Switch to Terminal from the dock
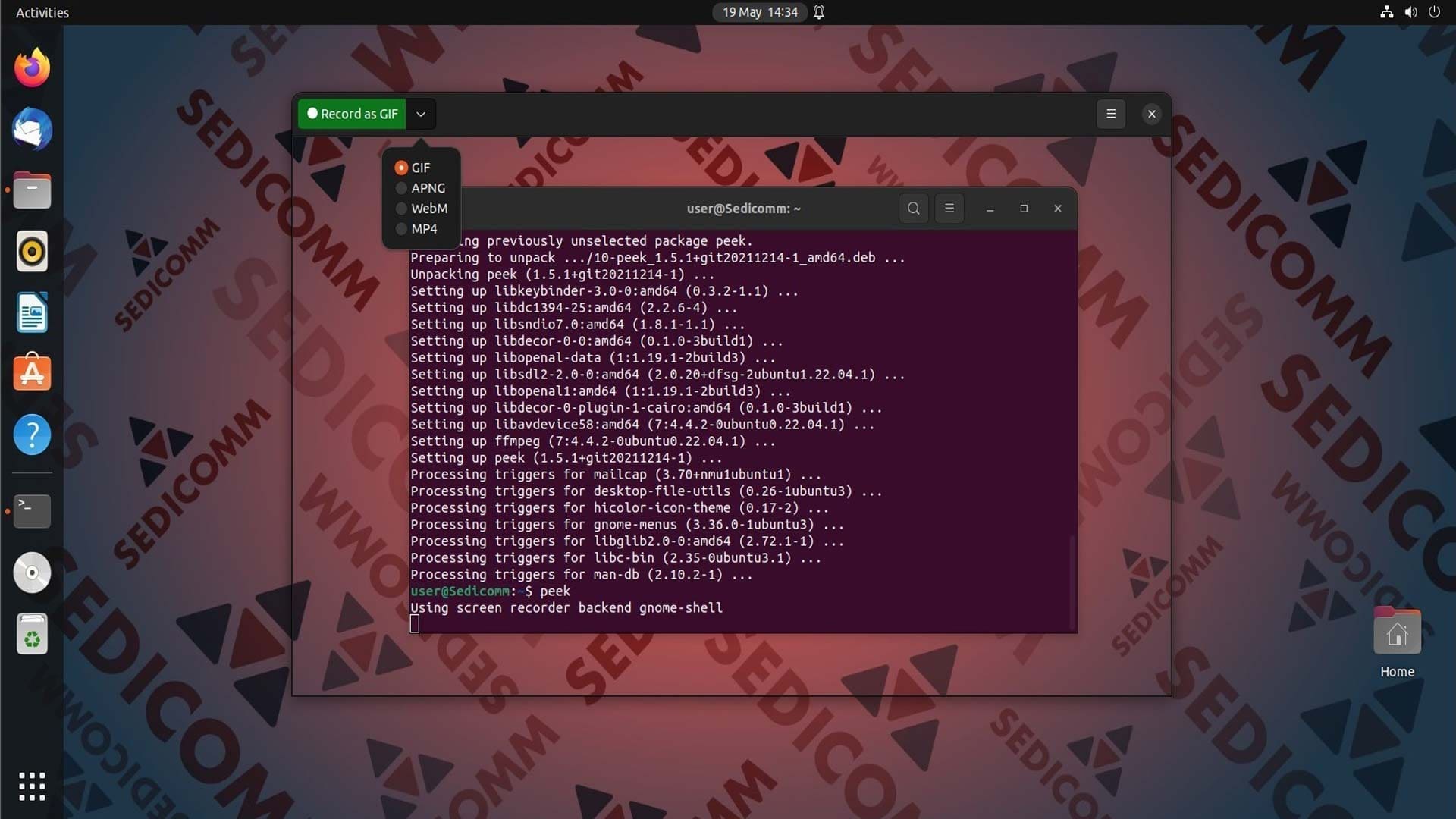The image size is (1456, 819). click(32, 511)
